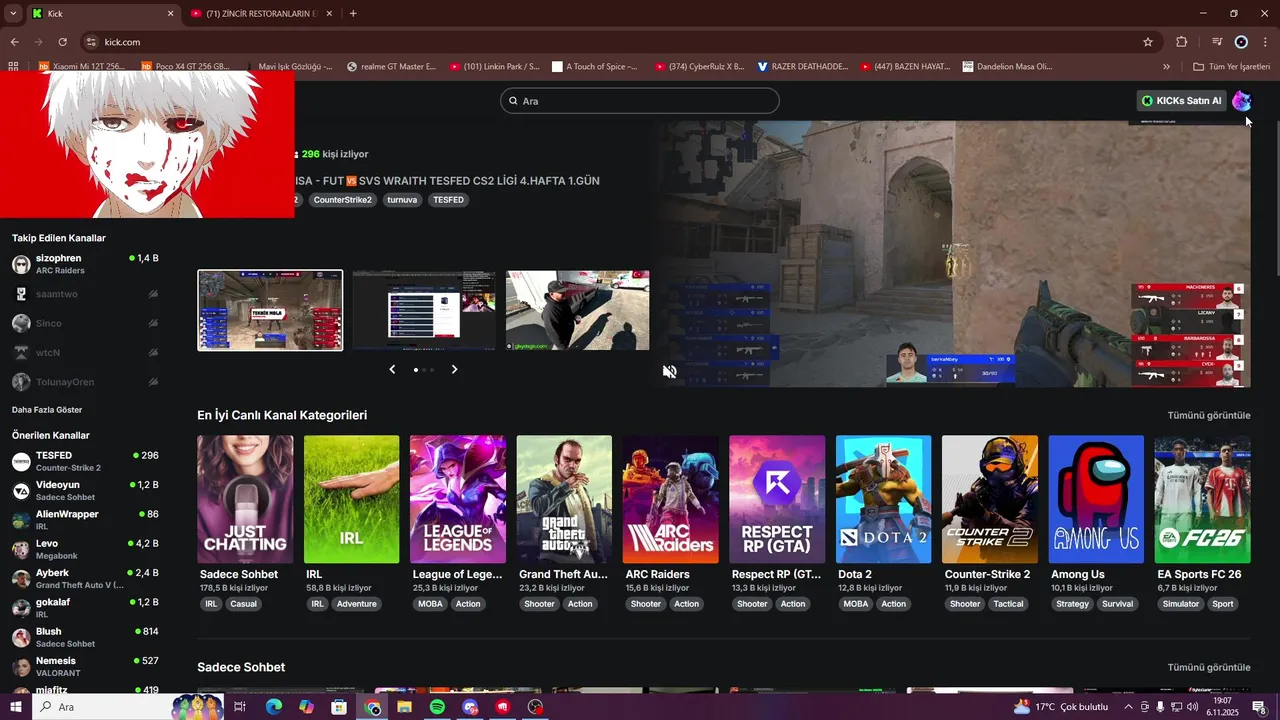Open the IRL category card
Image resolution: width=1280 pixels, height=720 pixels.
[351, 499]
